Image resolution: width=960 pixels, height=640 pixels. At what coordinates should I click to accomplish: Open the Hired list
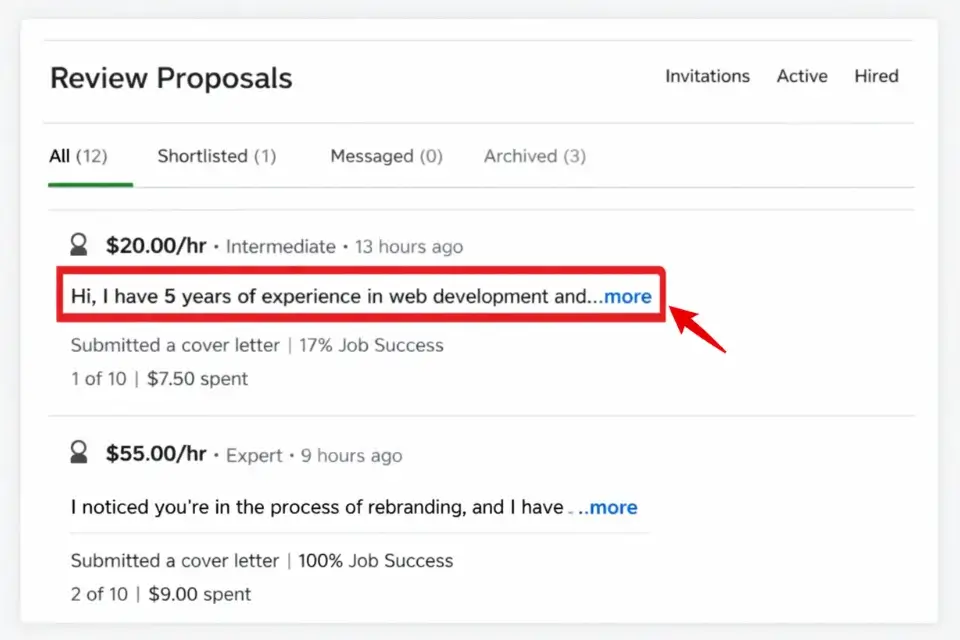[x=876, y=76]
